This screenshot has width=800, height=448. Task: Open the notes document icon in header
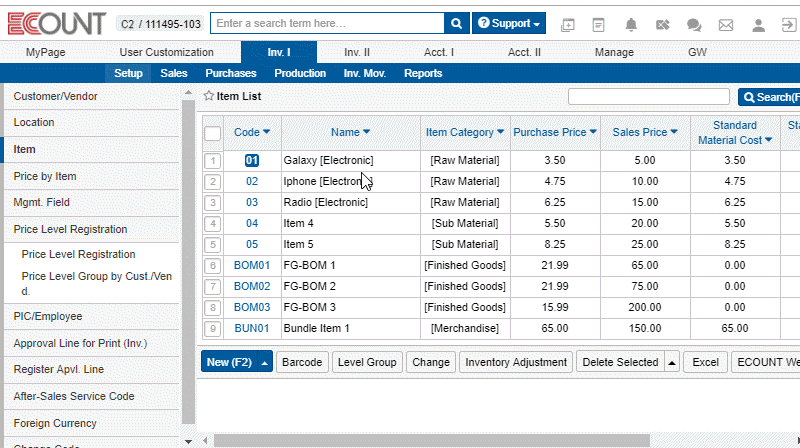point(598,24)
